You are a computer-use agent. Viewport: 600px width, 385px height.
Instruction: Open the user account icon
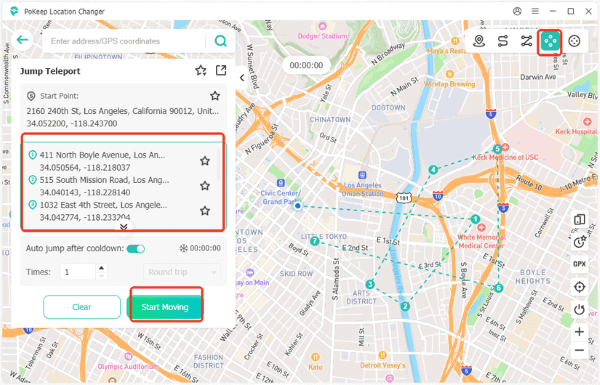[x=517, y=11]
